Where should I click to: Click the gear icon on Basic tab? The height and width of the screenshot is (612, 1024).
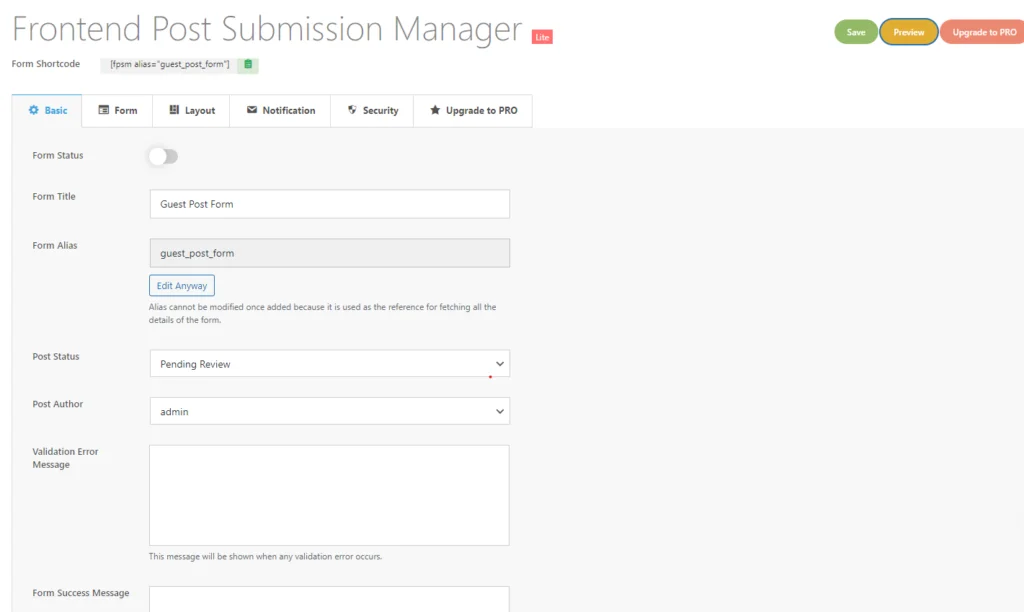[x=34, y=110]
